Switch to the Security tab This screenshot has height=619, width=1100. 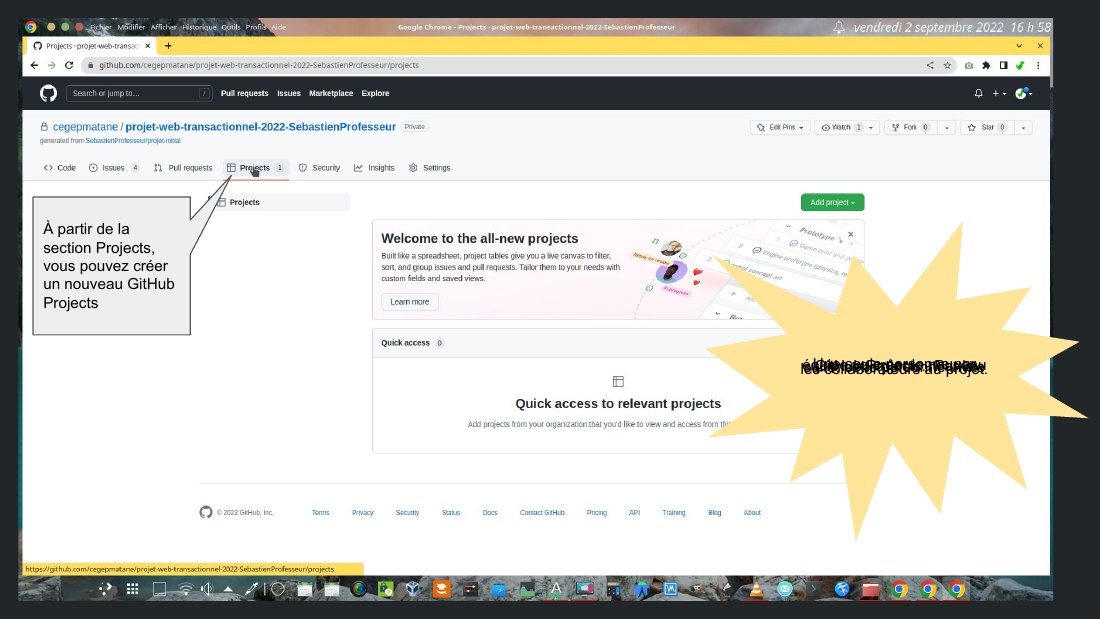(x=319, y=168)
